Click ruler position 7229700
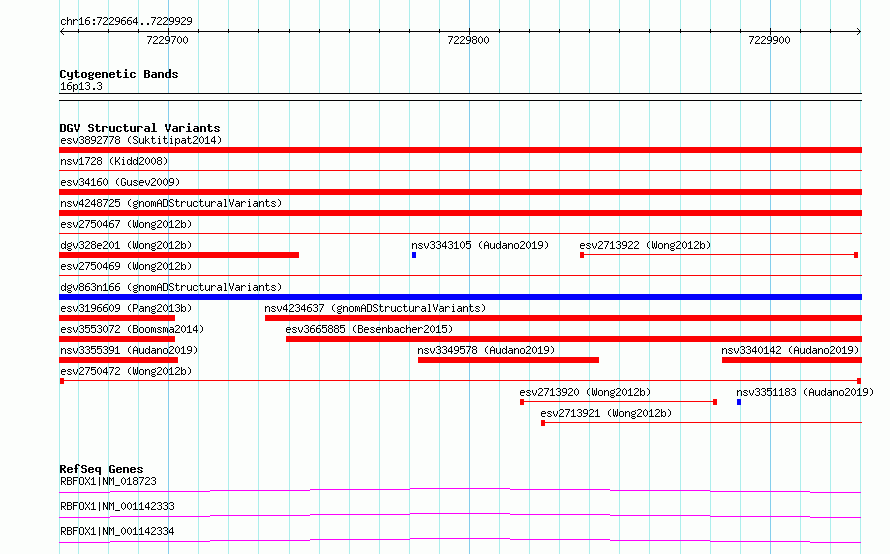The image size is (890, 554). click(167, 40)
